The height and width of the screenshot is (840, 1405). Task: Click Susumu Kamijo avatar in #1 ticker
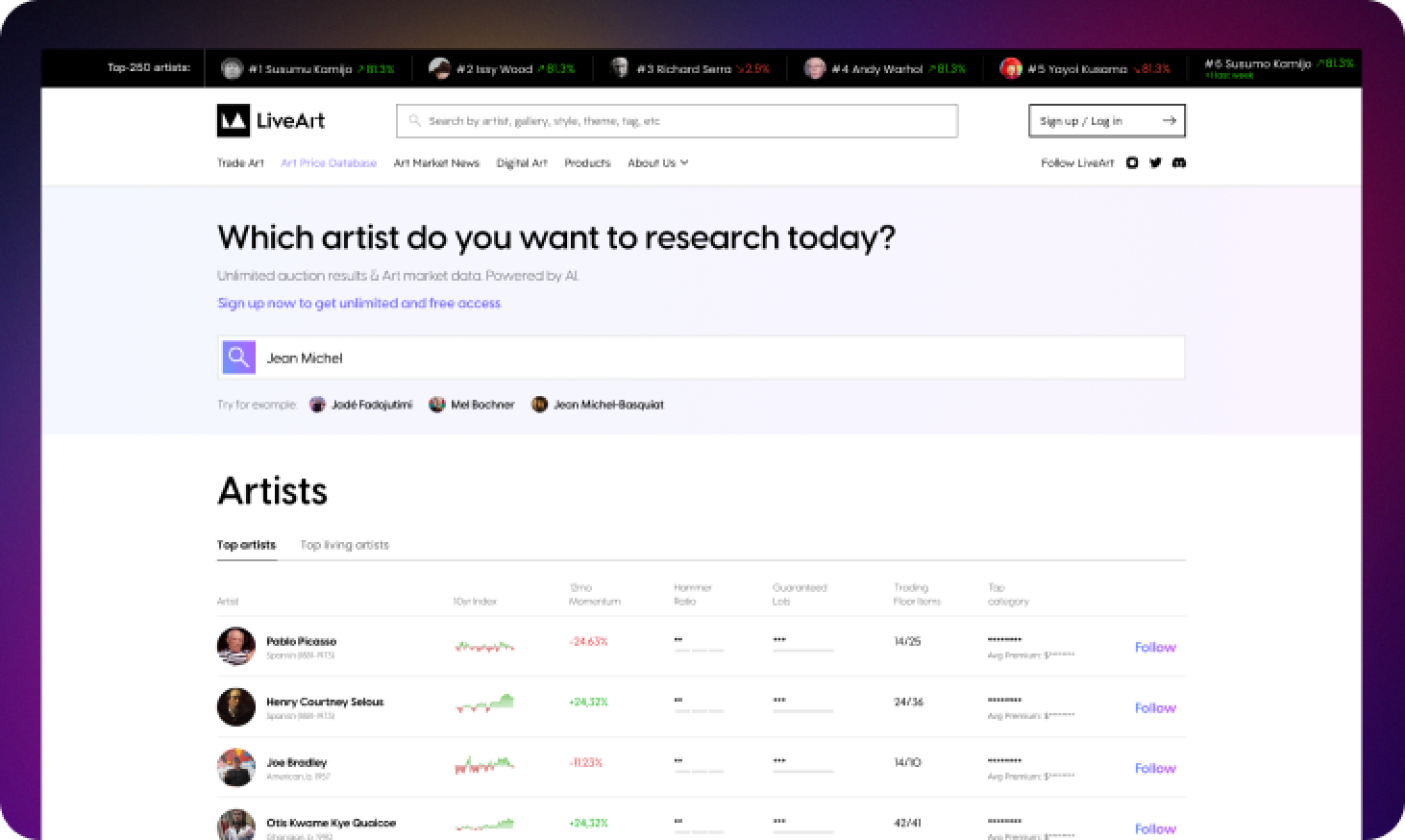click(232, 68)
